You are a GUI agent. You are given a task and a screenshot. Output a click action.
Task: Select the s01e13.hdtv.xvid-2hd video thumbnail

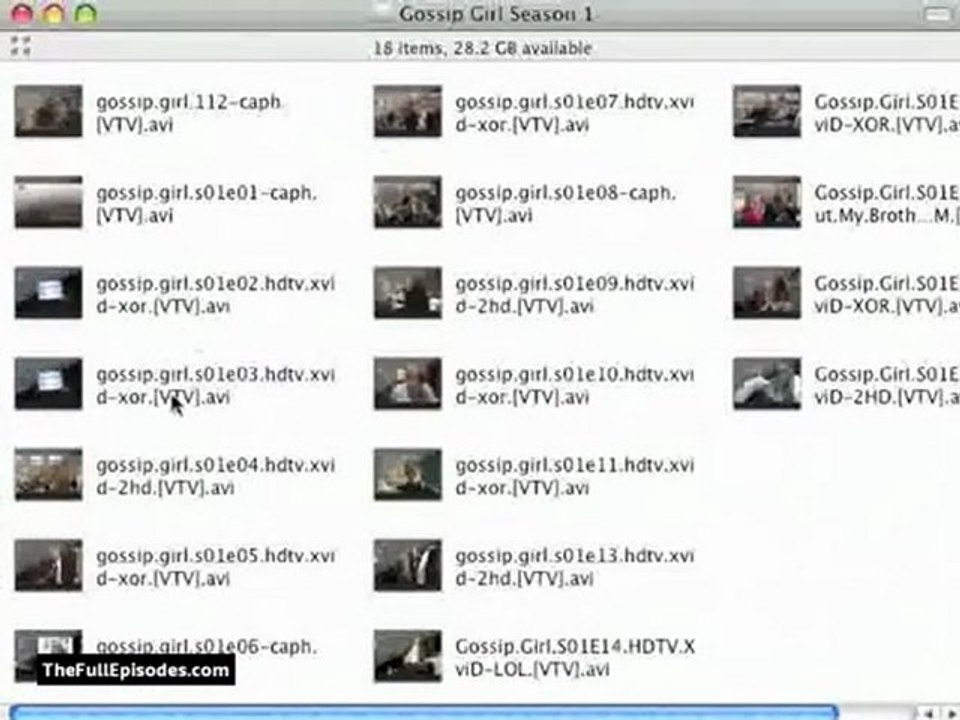pyautogui.click(x=408, y=565)
